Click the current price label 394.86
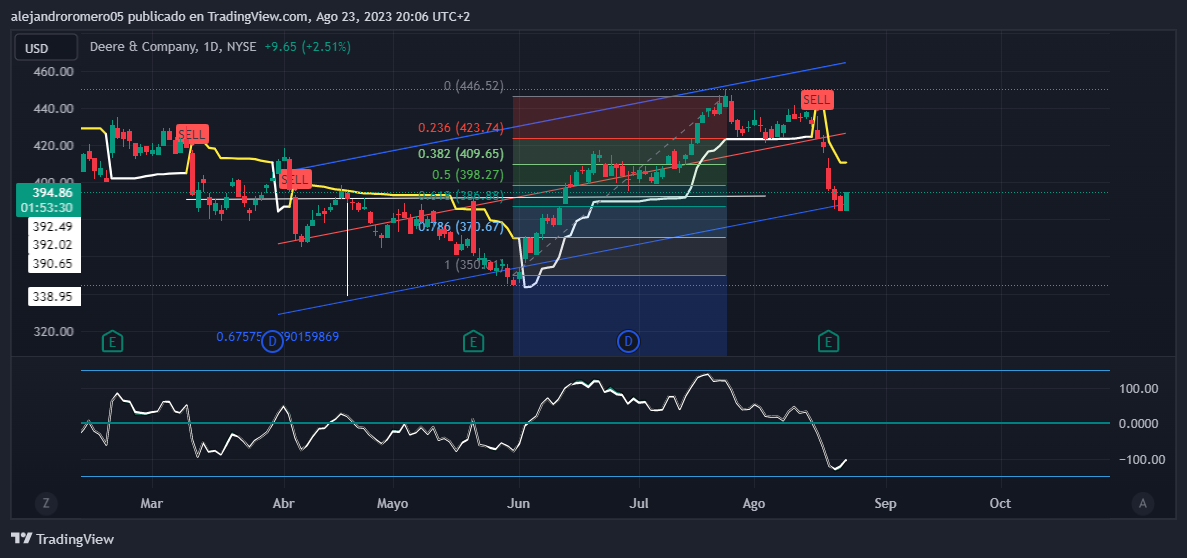 pyautogui.click(x=52, y=193)
